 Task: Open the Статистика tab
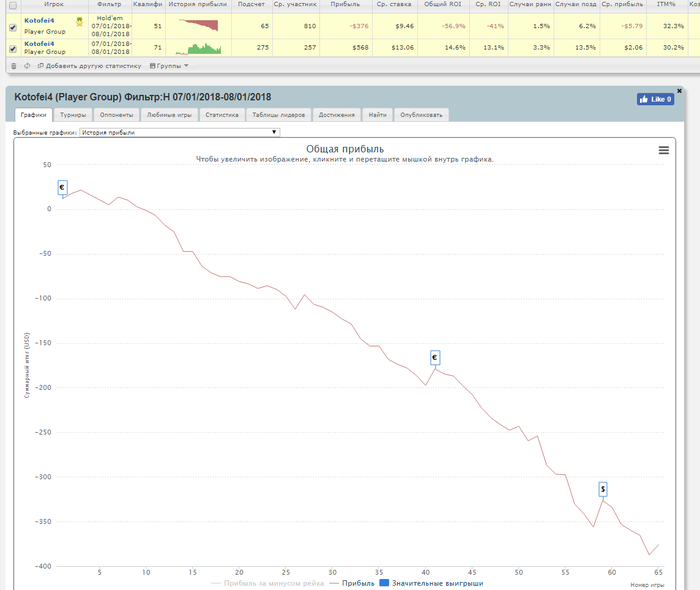coord(222,115)
